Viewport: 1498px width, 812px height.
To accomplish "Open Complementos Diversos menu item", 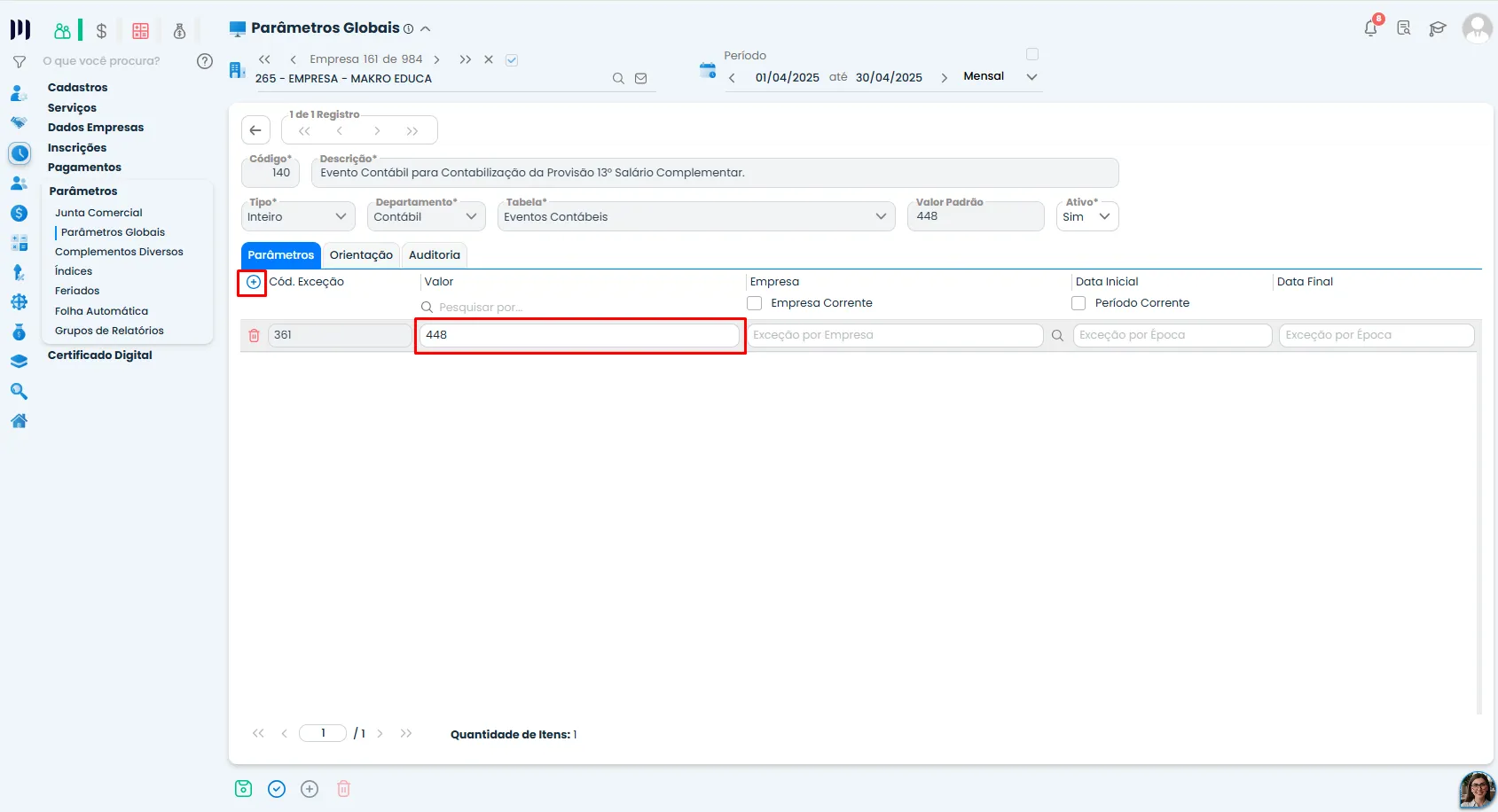I will [x=119, y=252].
